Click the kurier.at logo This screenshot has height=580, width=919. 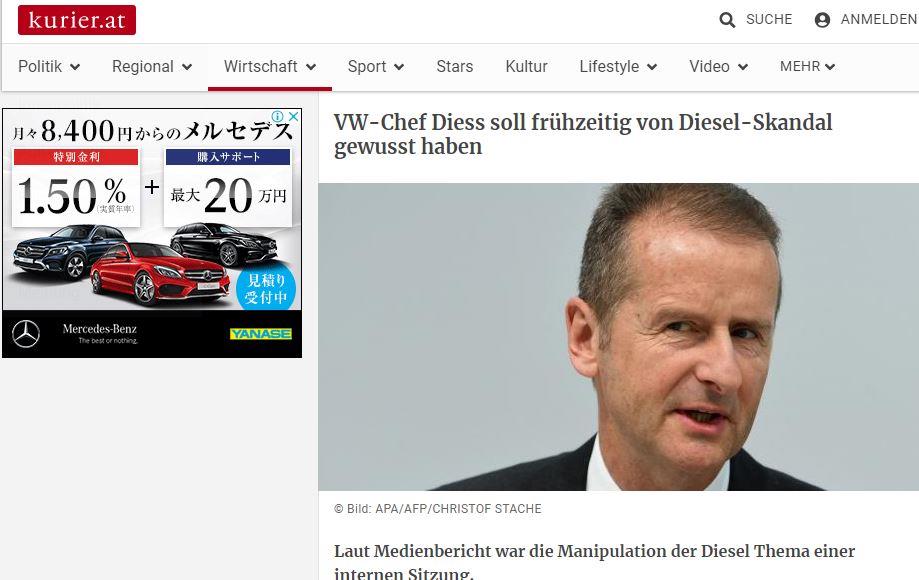click(77, 20)
